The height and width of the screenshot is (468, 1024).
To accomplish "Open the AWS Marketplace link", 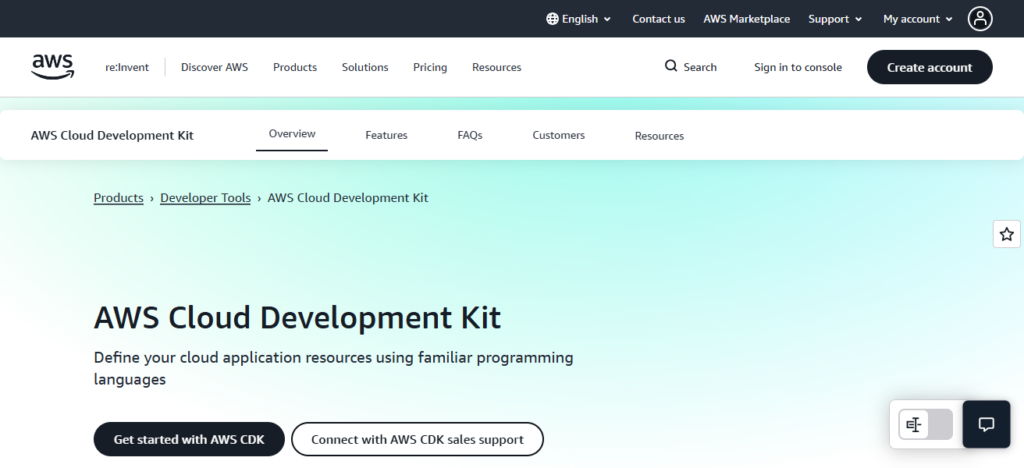I will click(x=746, y=19).
